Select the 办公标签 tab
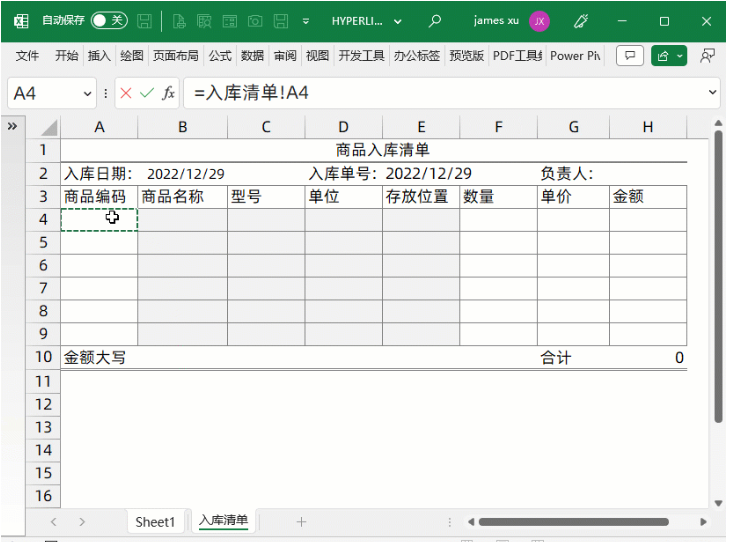 coord(417,56)
